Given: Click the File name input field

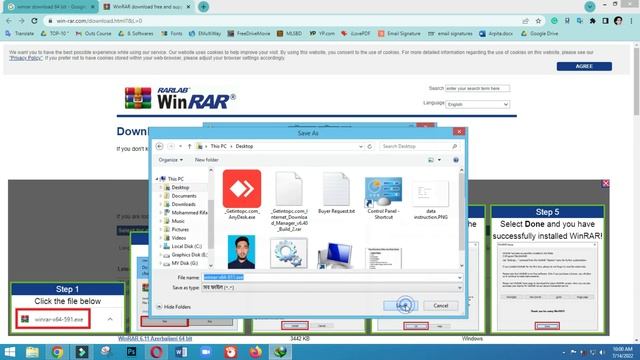Looking at the screenshot, I should coord(329,277).
